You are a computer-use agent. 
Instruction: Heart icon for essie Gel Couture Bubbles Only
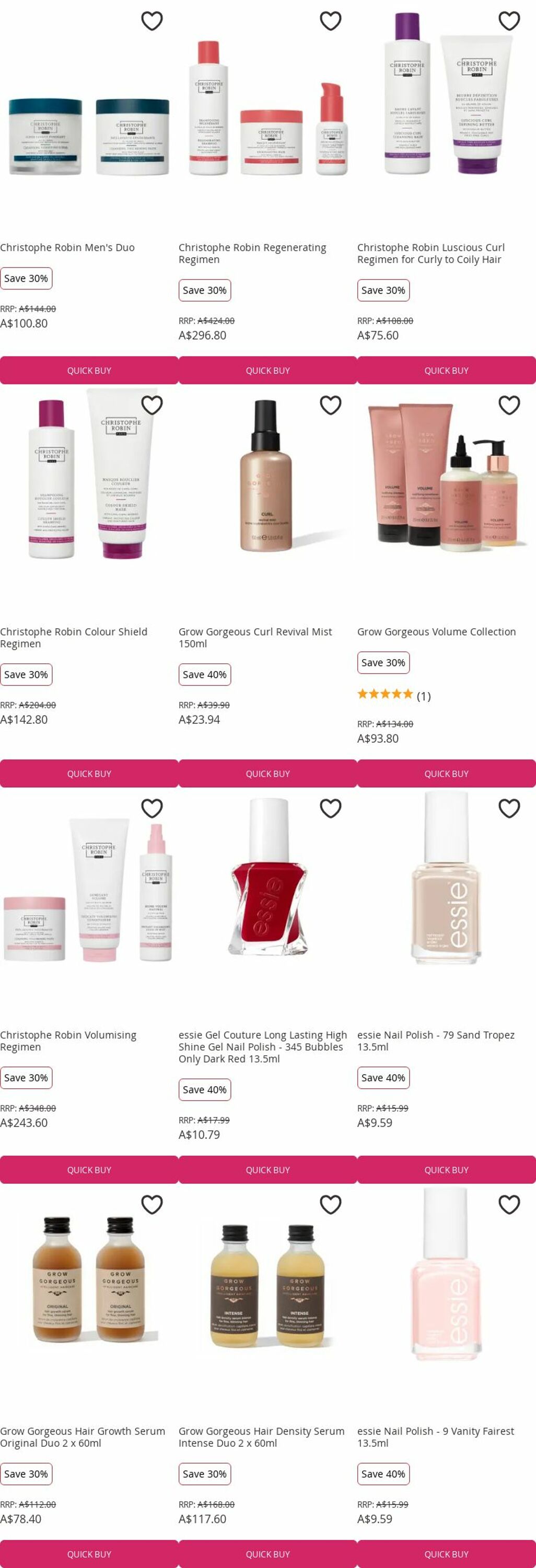click(x=330, y=808)
